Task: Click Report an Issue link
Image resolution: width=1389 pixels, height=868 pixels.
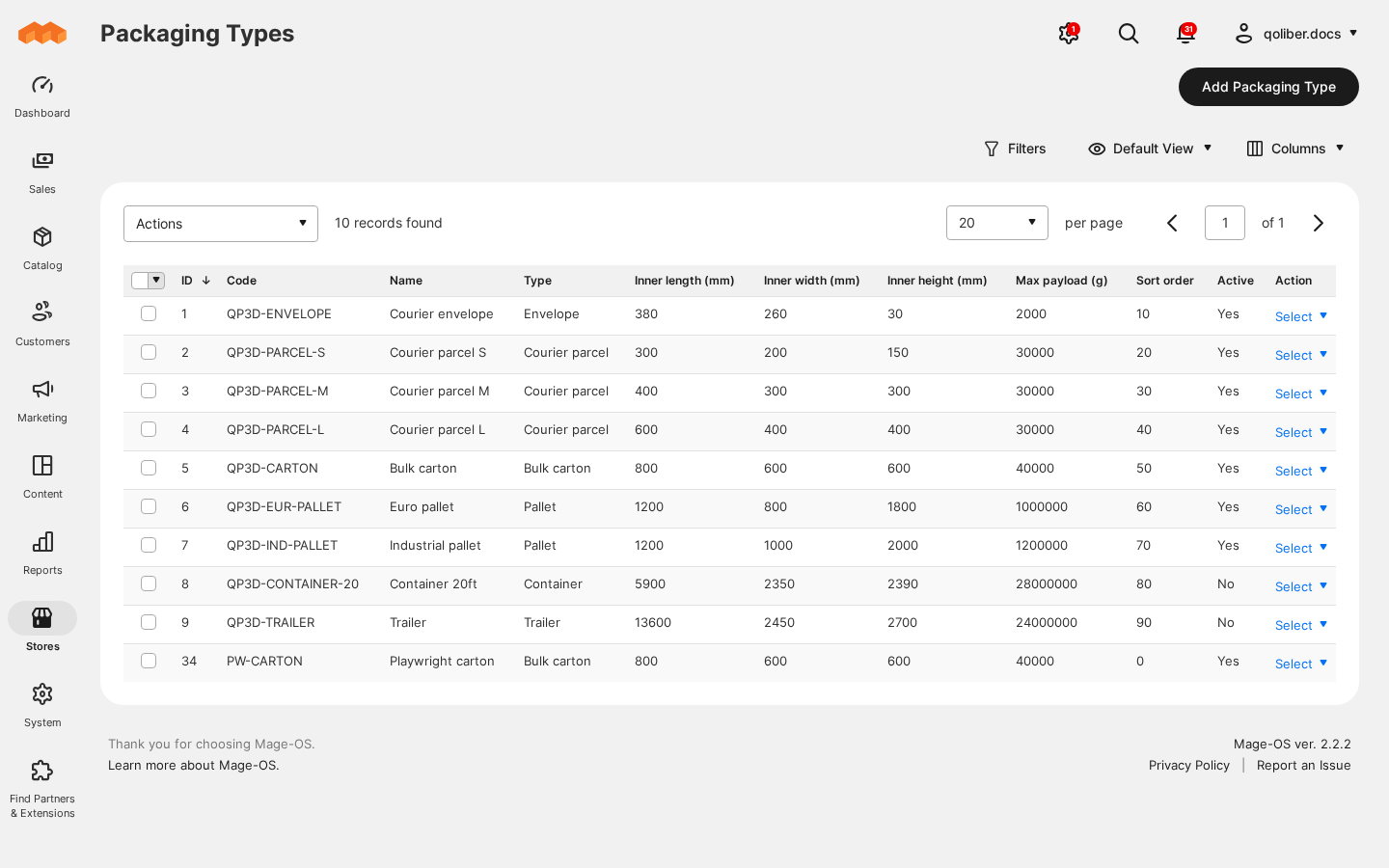Action: [x=1303, y=766]
